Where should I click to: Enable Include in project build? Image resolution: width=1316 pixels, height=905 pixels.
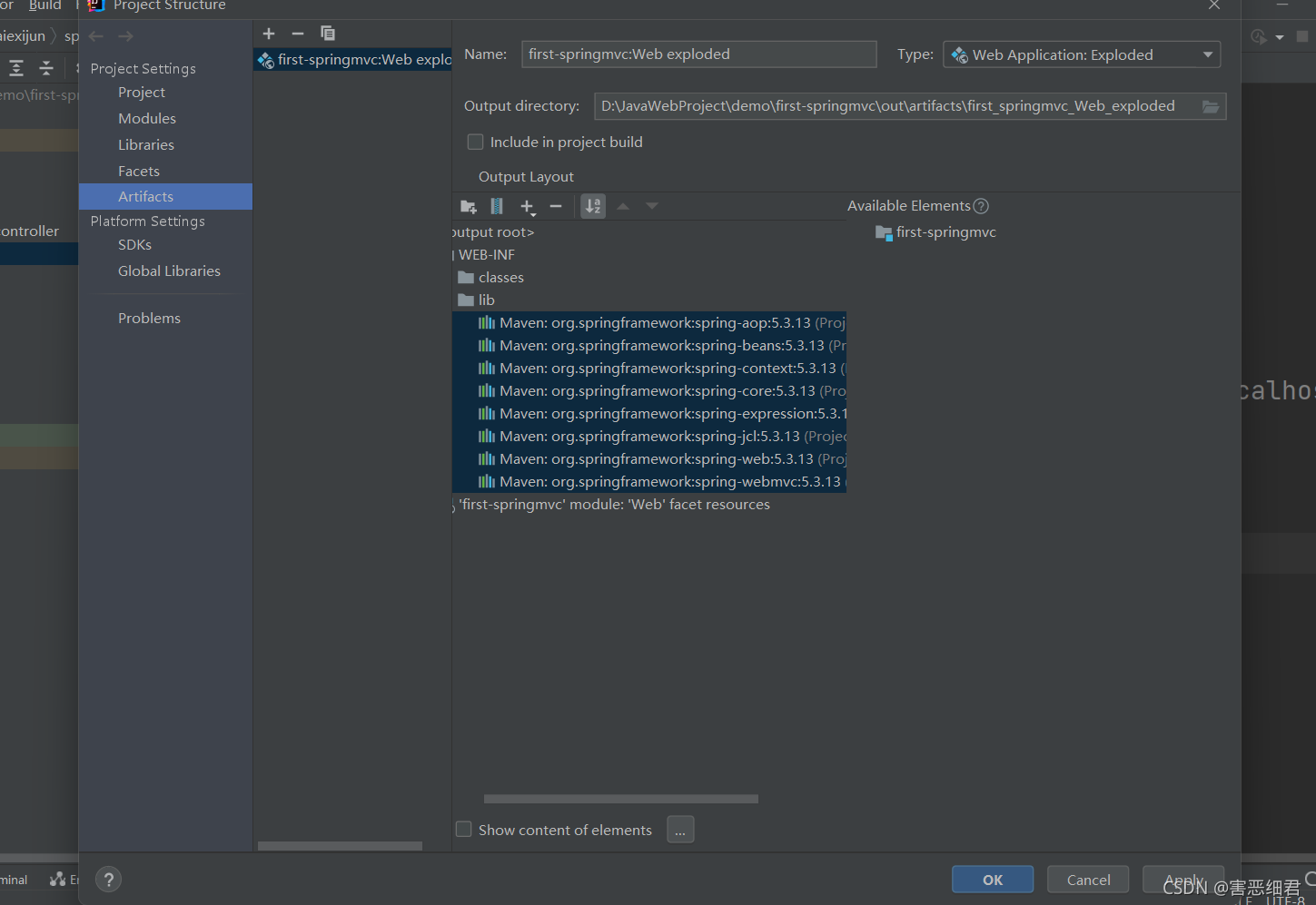coord(475,142)
